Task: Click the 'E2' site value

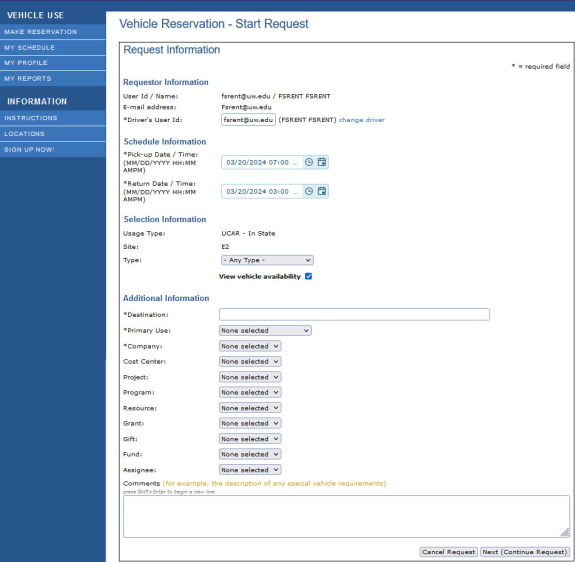Action: click(225, 247)
